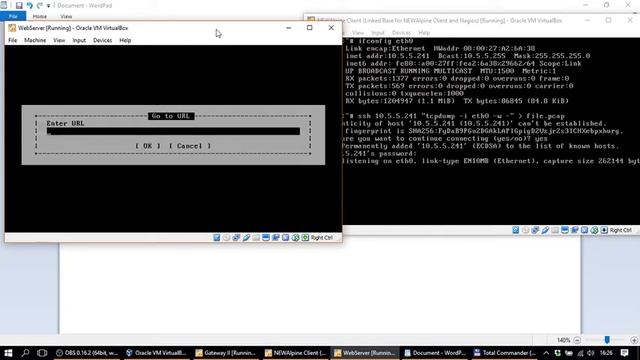This screenshot has width=640, height=360.
Task: Click mouse integration icon in NEWAlpine Client status bar
Action: [x=594, y=230]
